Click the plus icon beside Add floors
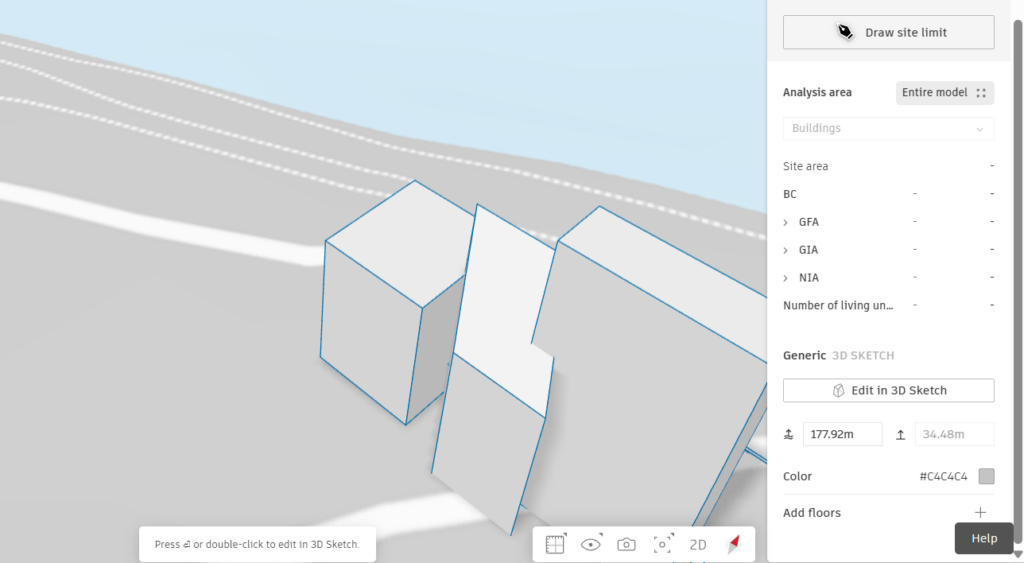1024x563 pixels. (980, 512)
